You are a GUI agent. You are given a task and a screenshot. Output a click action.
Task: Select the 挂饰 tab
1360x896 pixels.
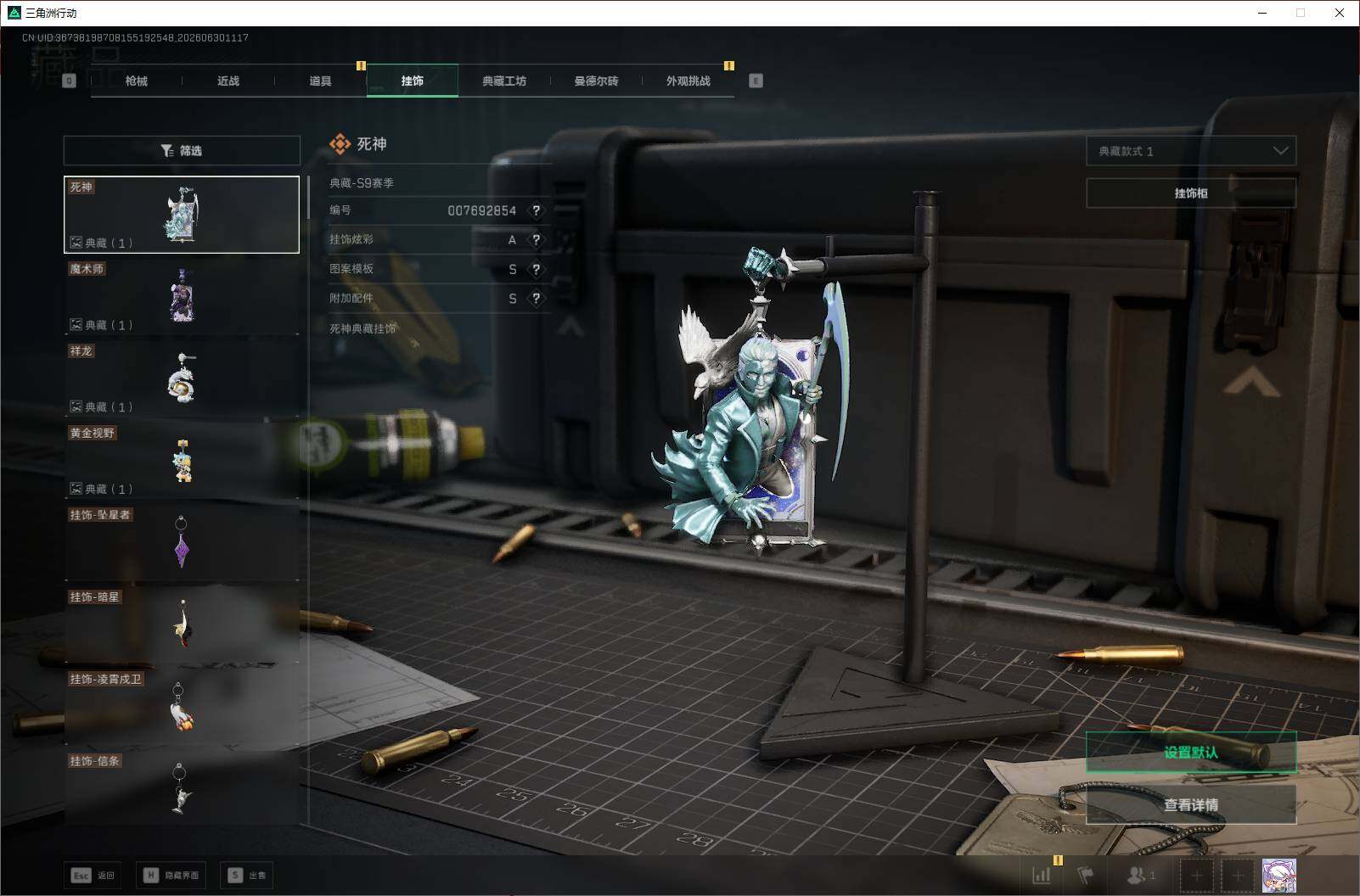[413, 81]
